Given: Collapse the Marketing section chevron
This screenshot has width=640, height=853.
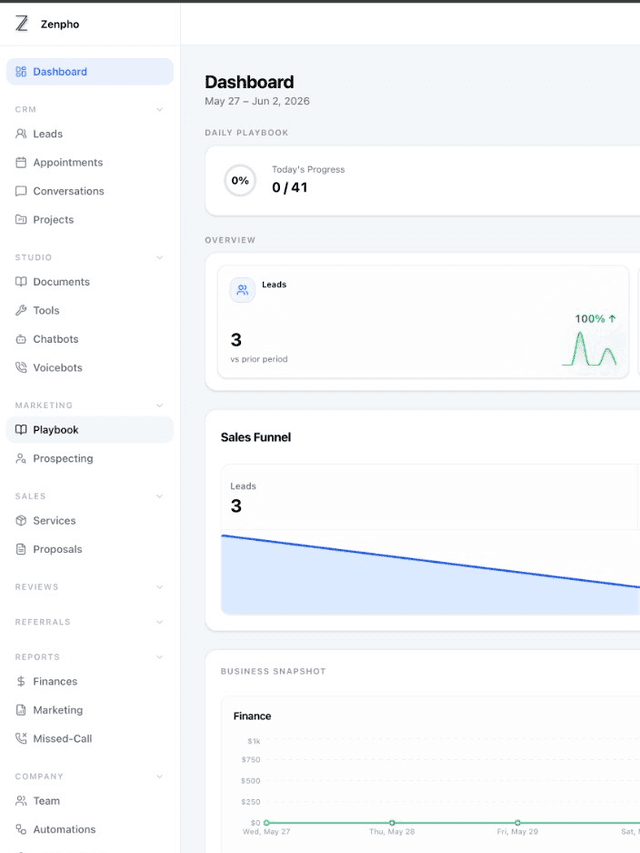Looking at the screenshot, I should 159,405.
